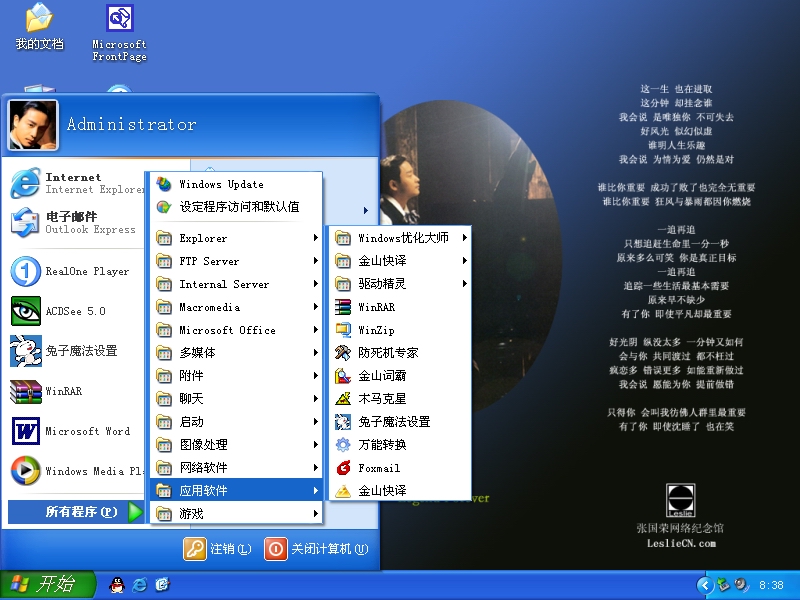Select 设定程序访问和默认值 menu entry
The height and width of the screenshot is (600, 800).
(x=238, y=207)
